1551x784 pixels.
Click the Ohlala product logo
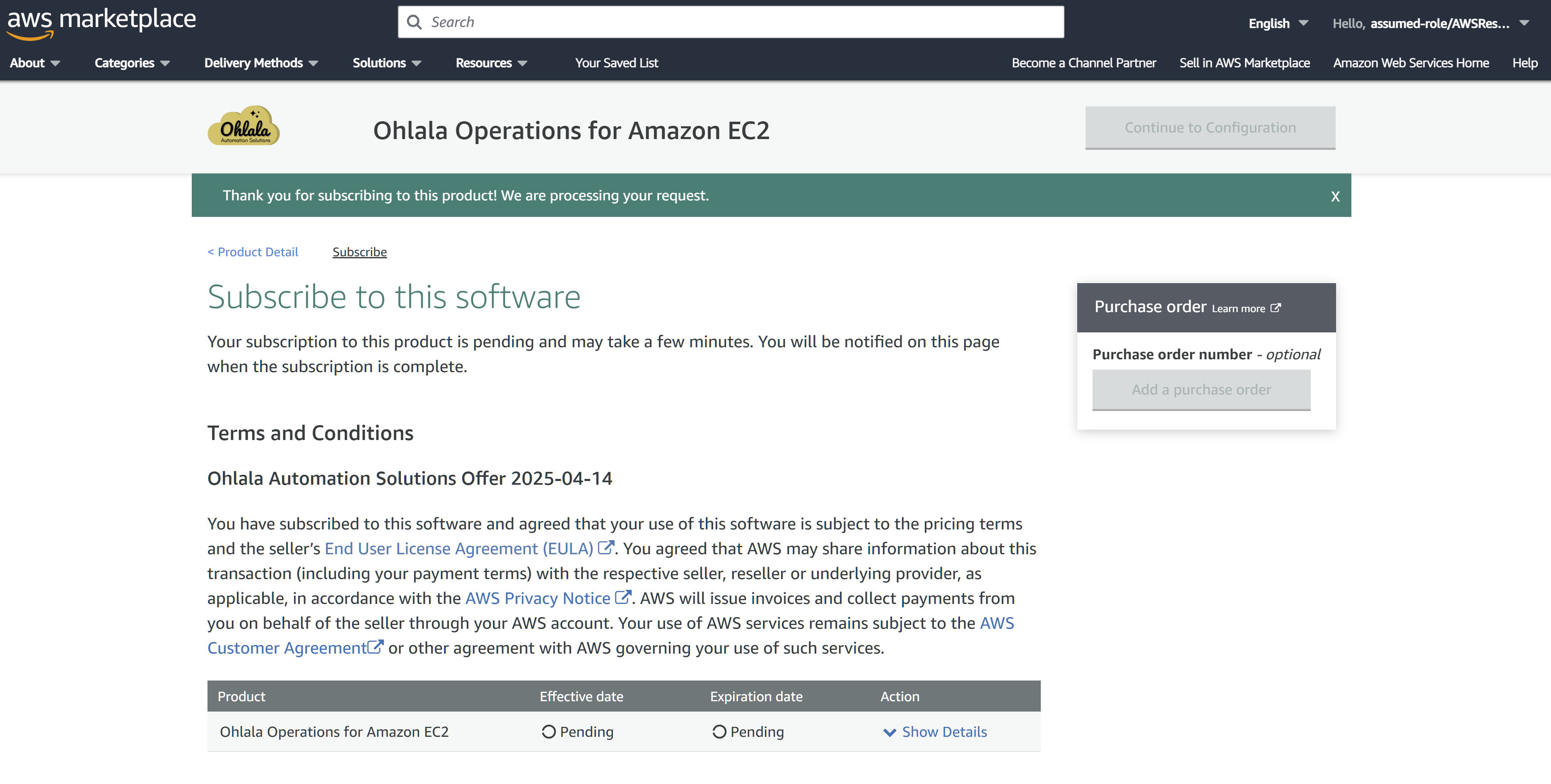point(244,126)
